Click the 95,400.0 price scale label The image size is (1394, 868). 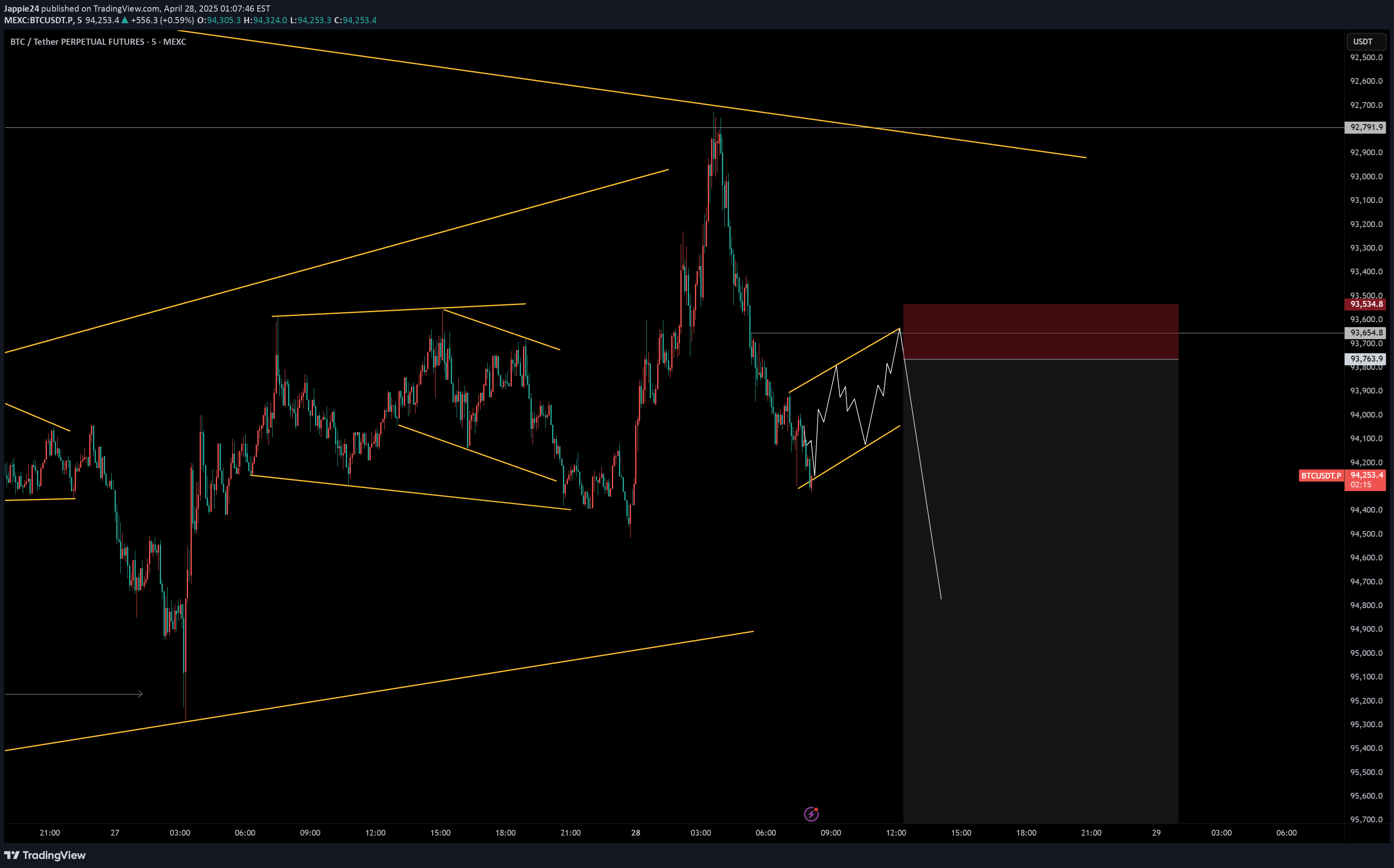[x=1366, y=748]
